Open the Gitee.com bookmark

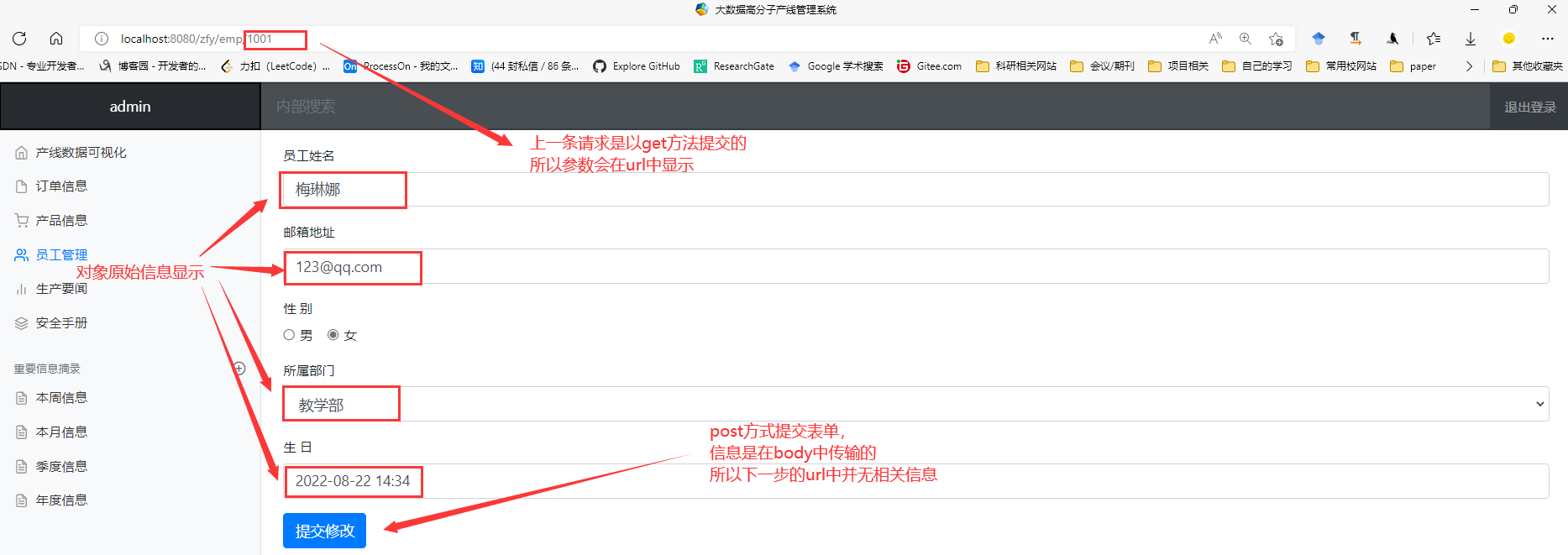[929, 66]
